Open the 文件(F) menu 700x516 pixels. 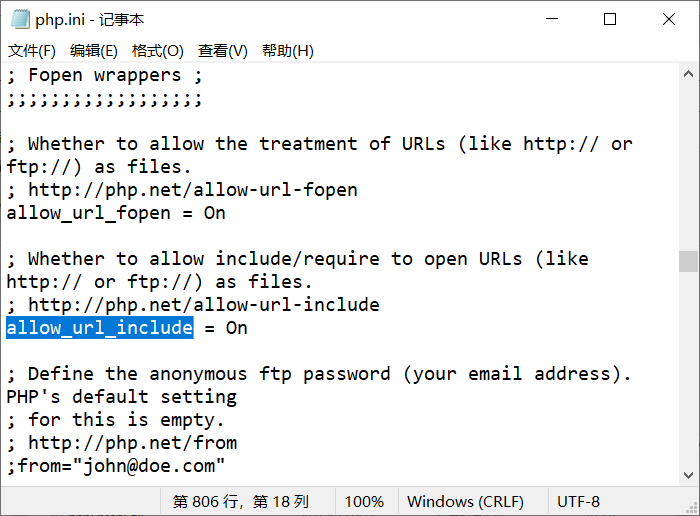click(x=32, y=50)
